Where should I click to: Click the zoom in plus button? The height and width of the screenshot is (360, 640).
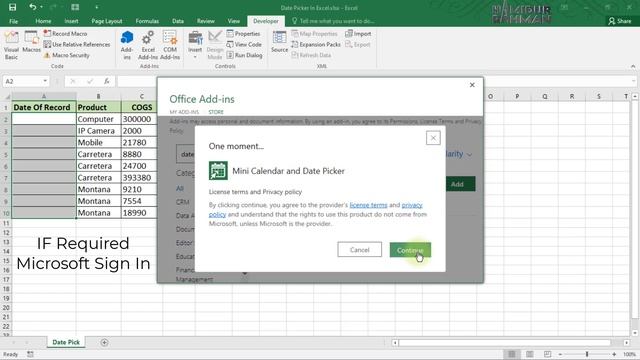click(x=614, y=354)
